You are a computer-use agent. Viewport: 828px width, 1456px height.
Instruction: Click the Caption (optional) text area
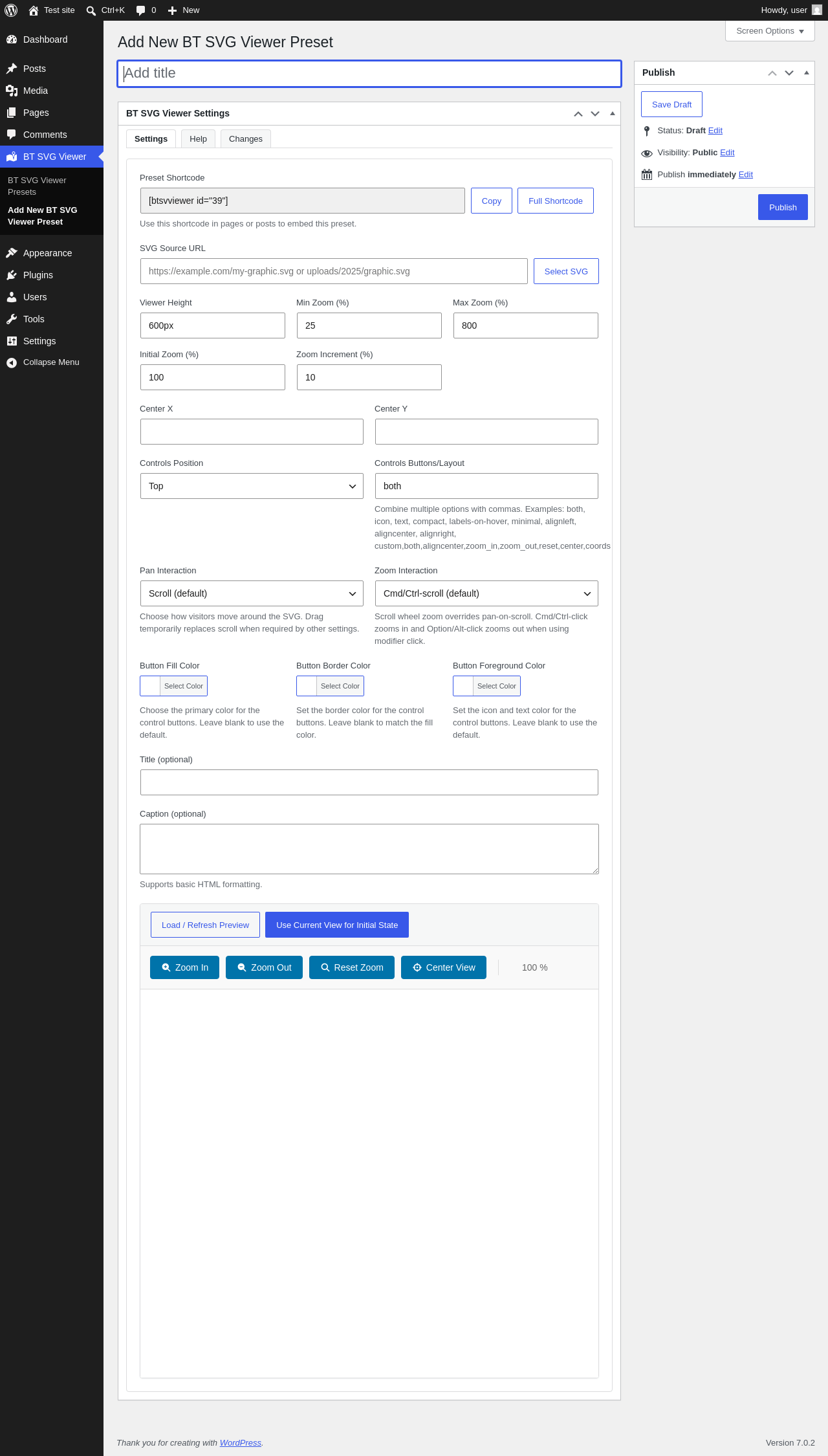point(369,849)
